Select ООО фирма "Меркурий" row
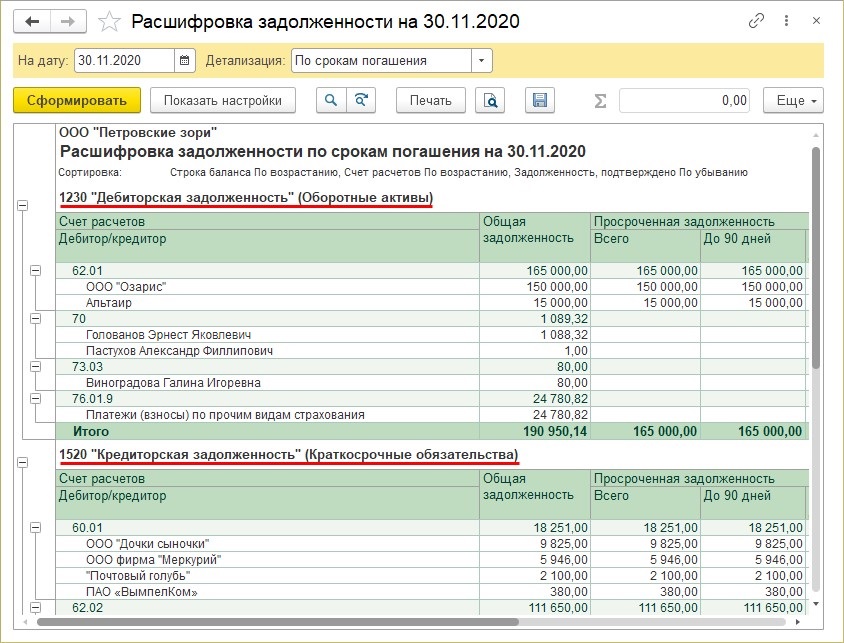Image resolution: width=844 pixels, height=643 pixels. [x=432, y=560]
